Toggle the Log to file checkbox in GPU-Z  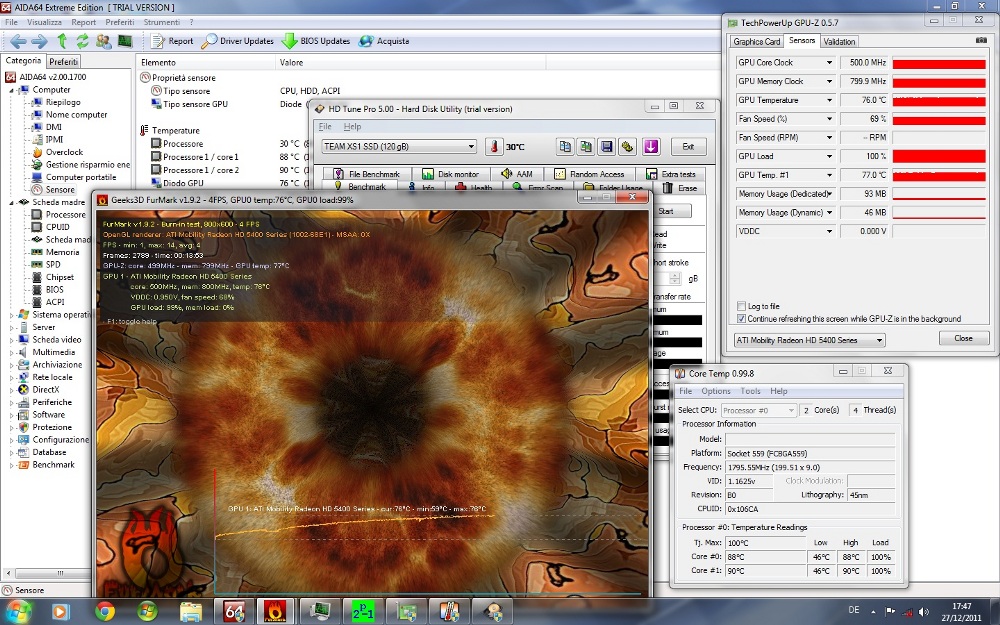click(741, 306)
